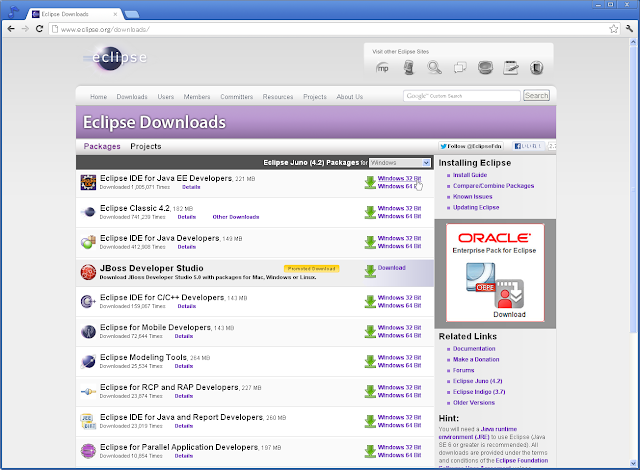Switch to the Projects tab below Eclipse Downloads
The width and height of the screenshot is (640, 470).
click(x=146, y=146)
